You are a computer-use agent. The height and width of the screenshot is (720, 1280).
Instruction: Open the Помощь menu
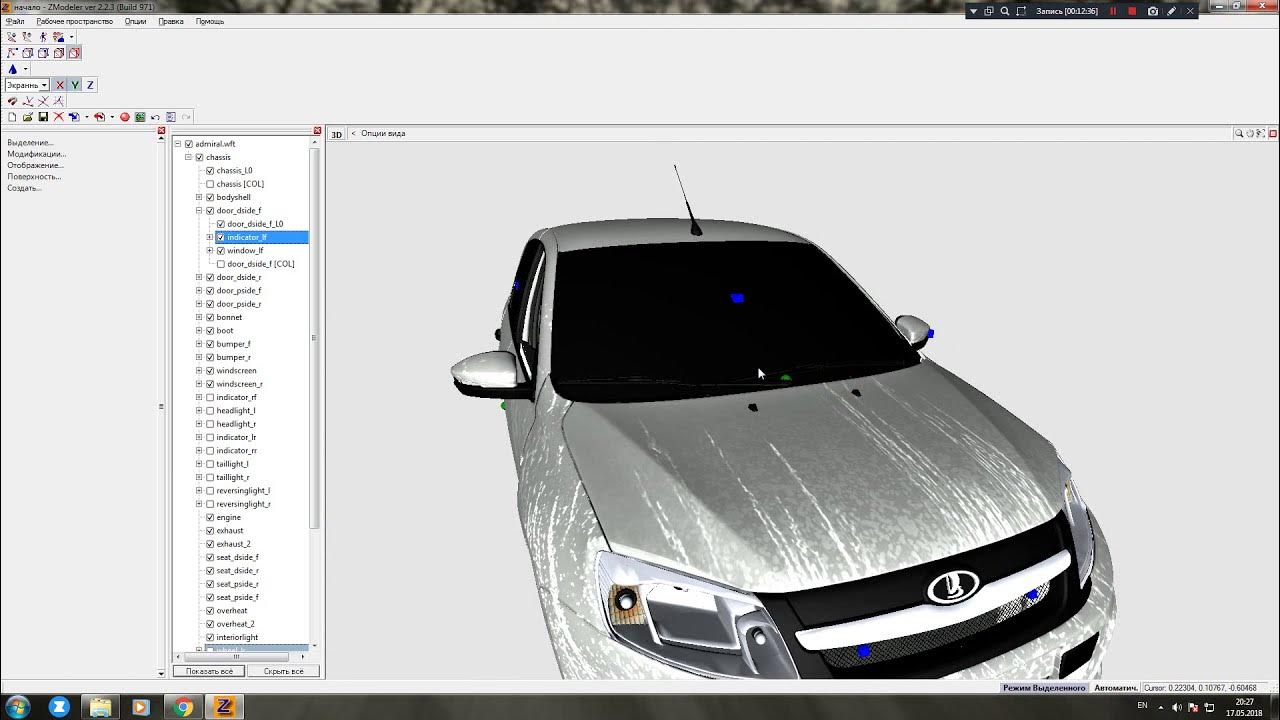[x=210, y=21]
